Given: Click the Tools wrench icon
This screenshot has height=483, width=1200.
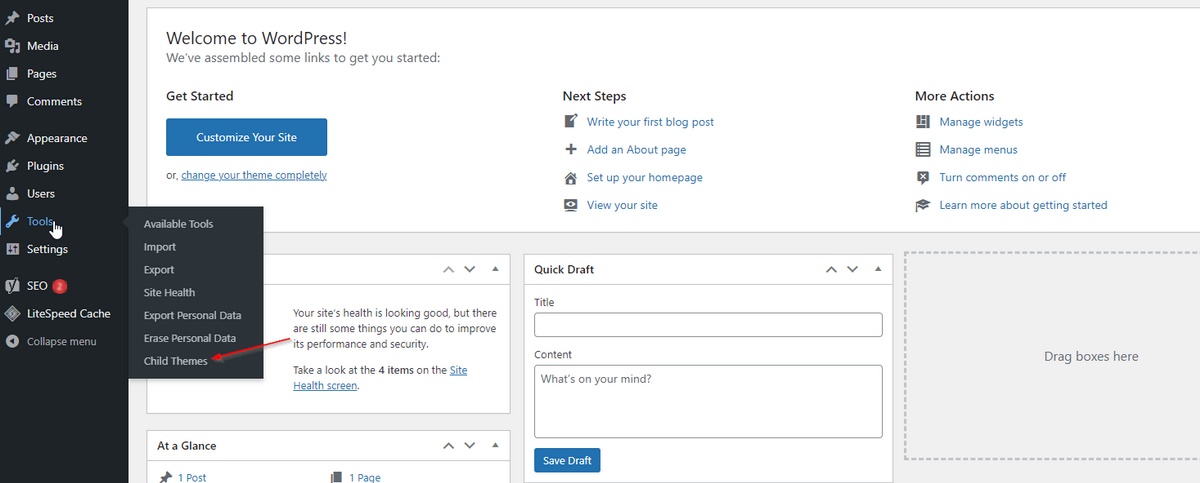Looking at the screenshot, I should click(12, 221).
